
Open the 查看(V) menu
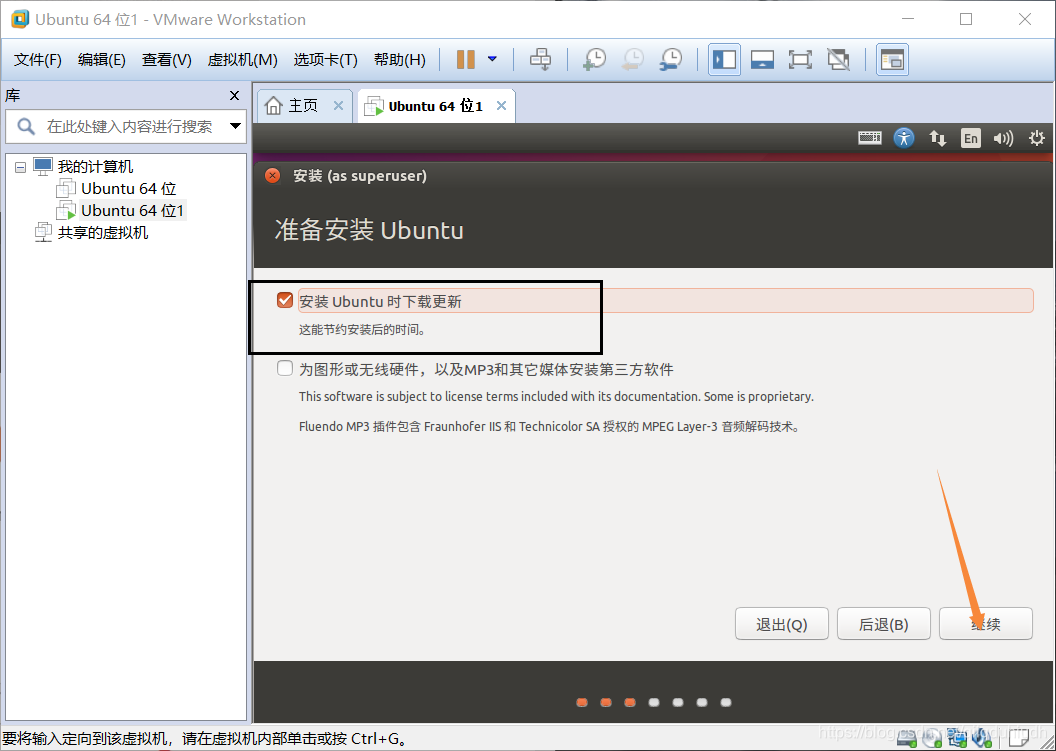pyautogui.click(x=166, y=60)
